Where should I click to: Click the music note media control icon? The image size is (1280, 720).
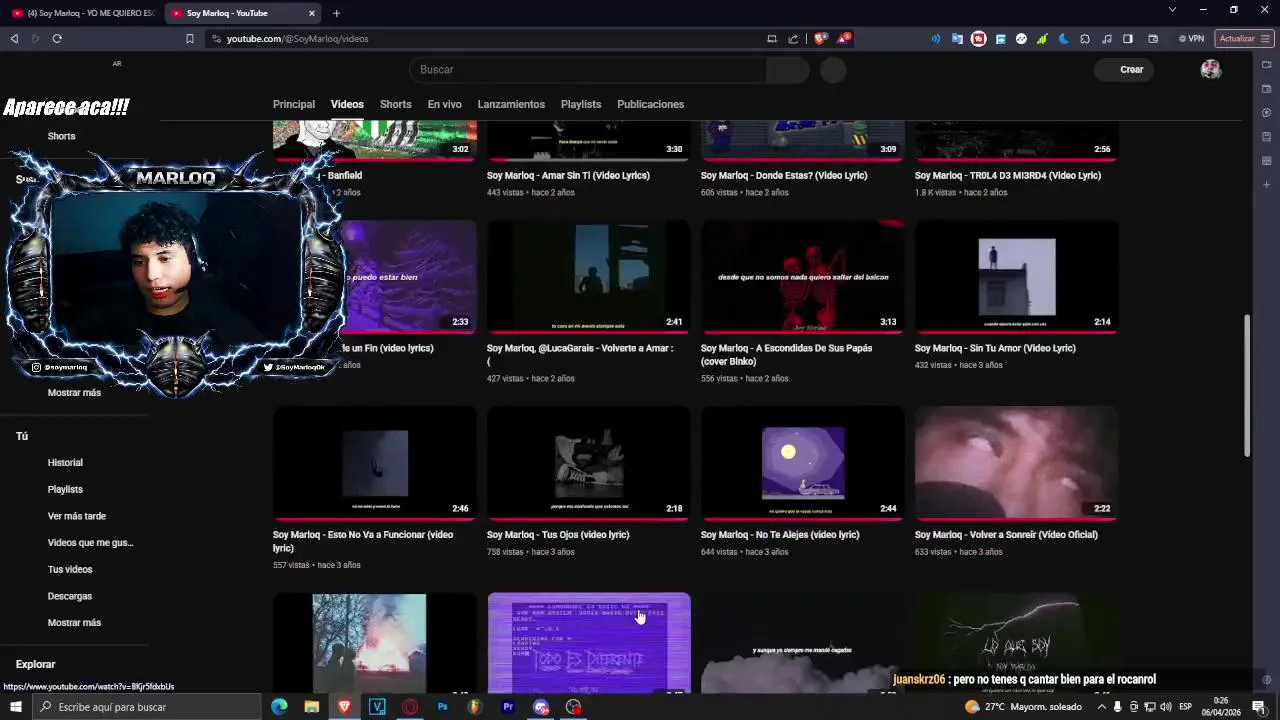[x=1106, y=39]
